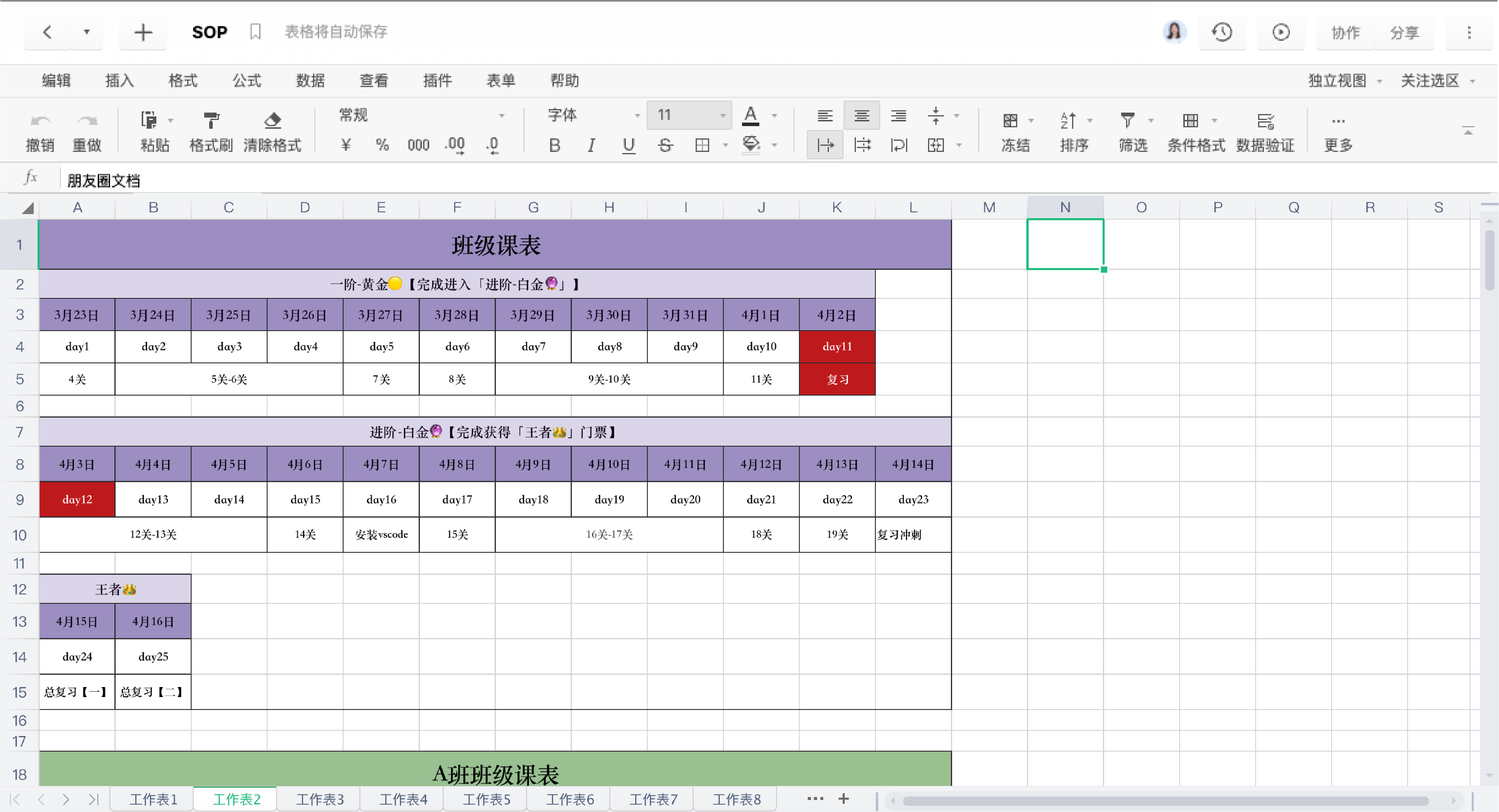Select the format painter brush icon
The width and height of the screenshot is (1499, 812).
[x=211, y=121]
